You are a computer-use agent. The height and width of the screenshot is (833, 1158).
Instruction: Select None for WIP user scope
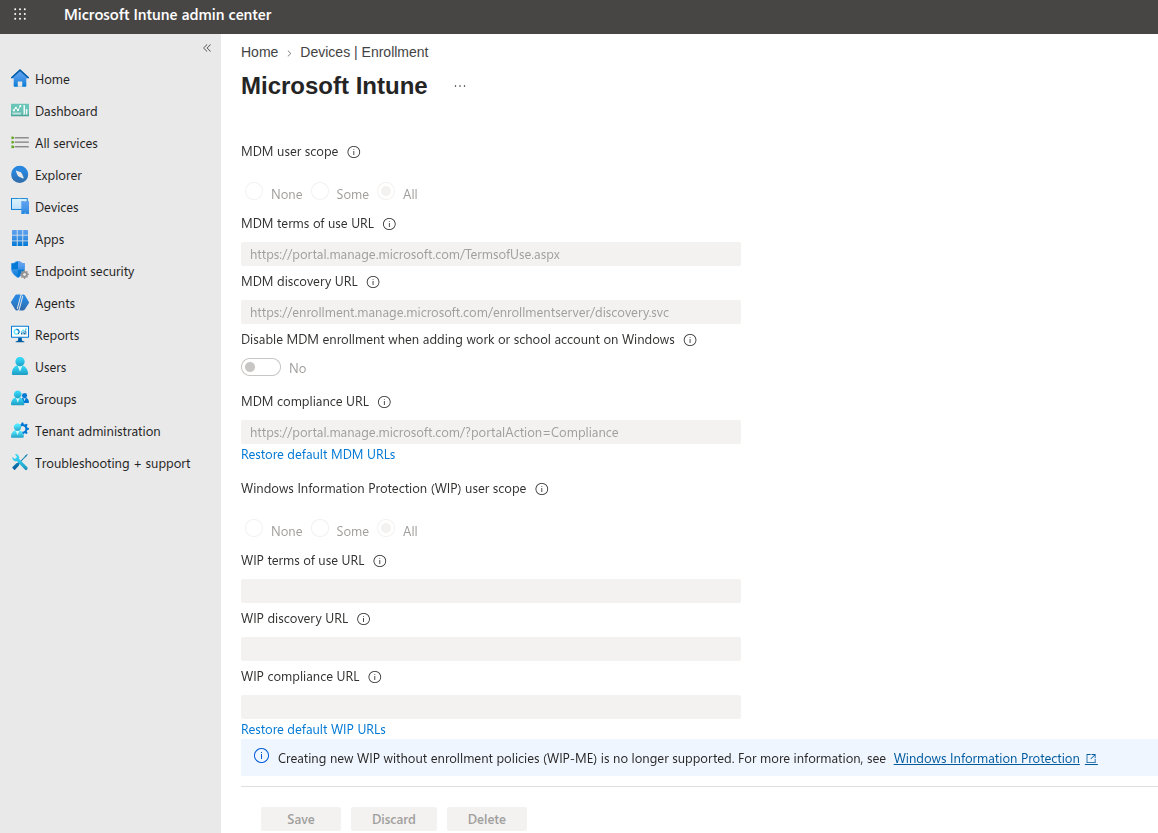pos(254,529)
